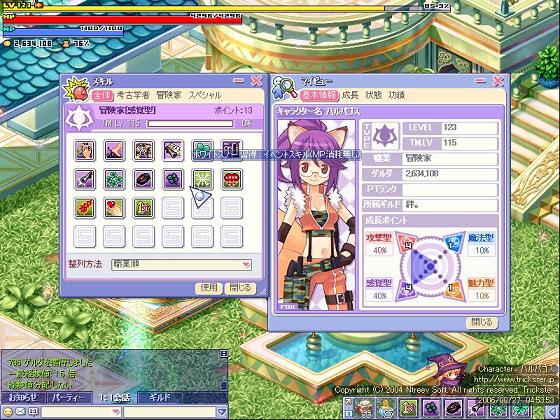Viewport: 560px width, 420px height.
Task: Open the mail envelope icon in chat bar
Action: [x=20, y=412]
